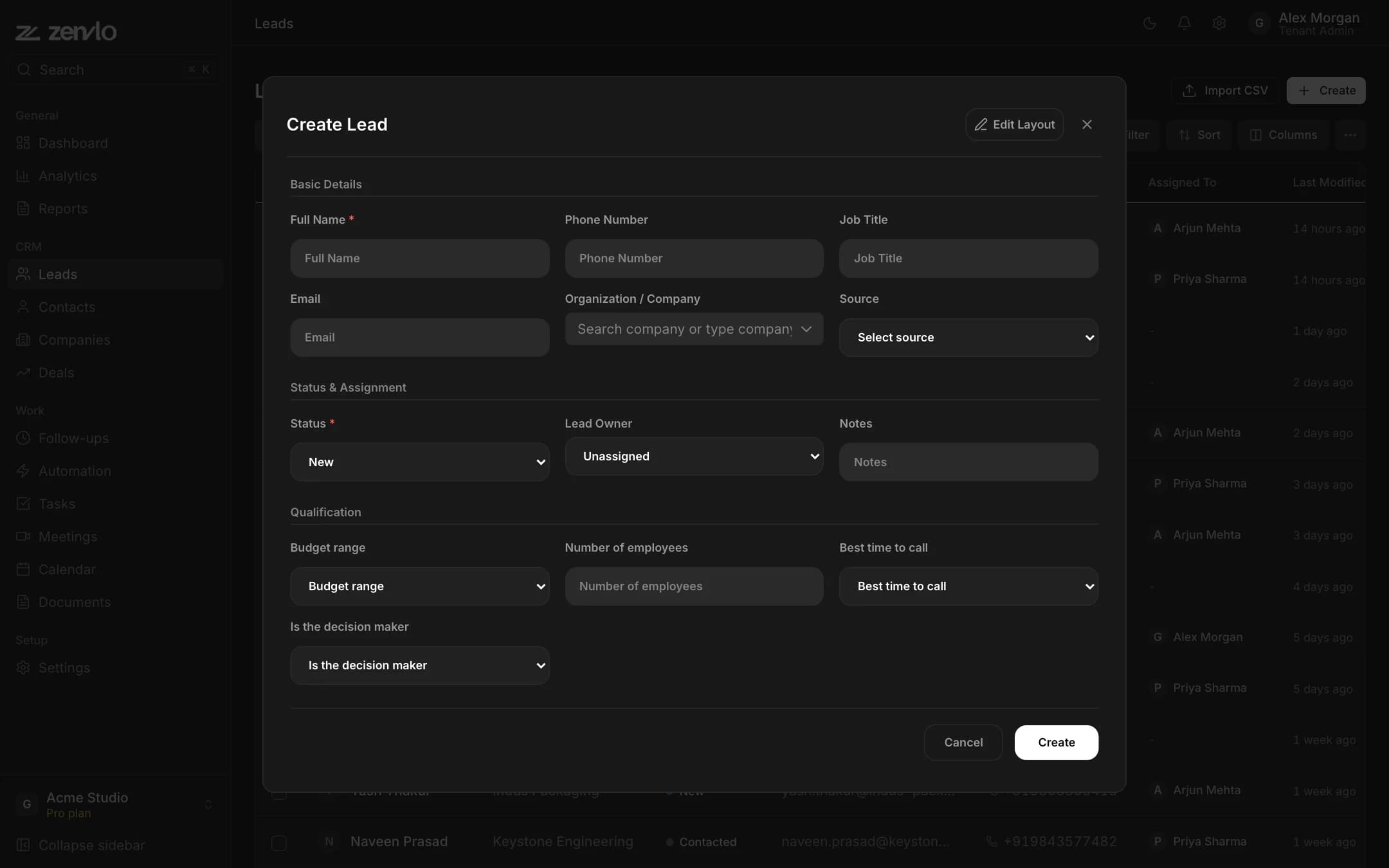Open Deals in the sidebar
Image resolution: width=1389 pixels, height=868 pixels.
coord(116,372)
